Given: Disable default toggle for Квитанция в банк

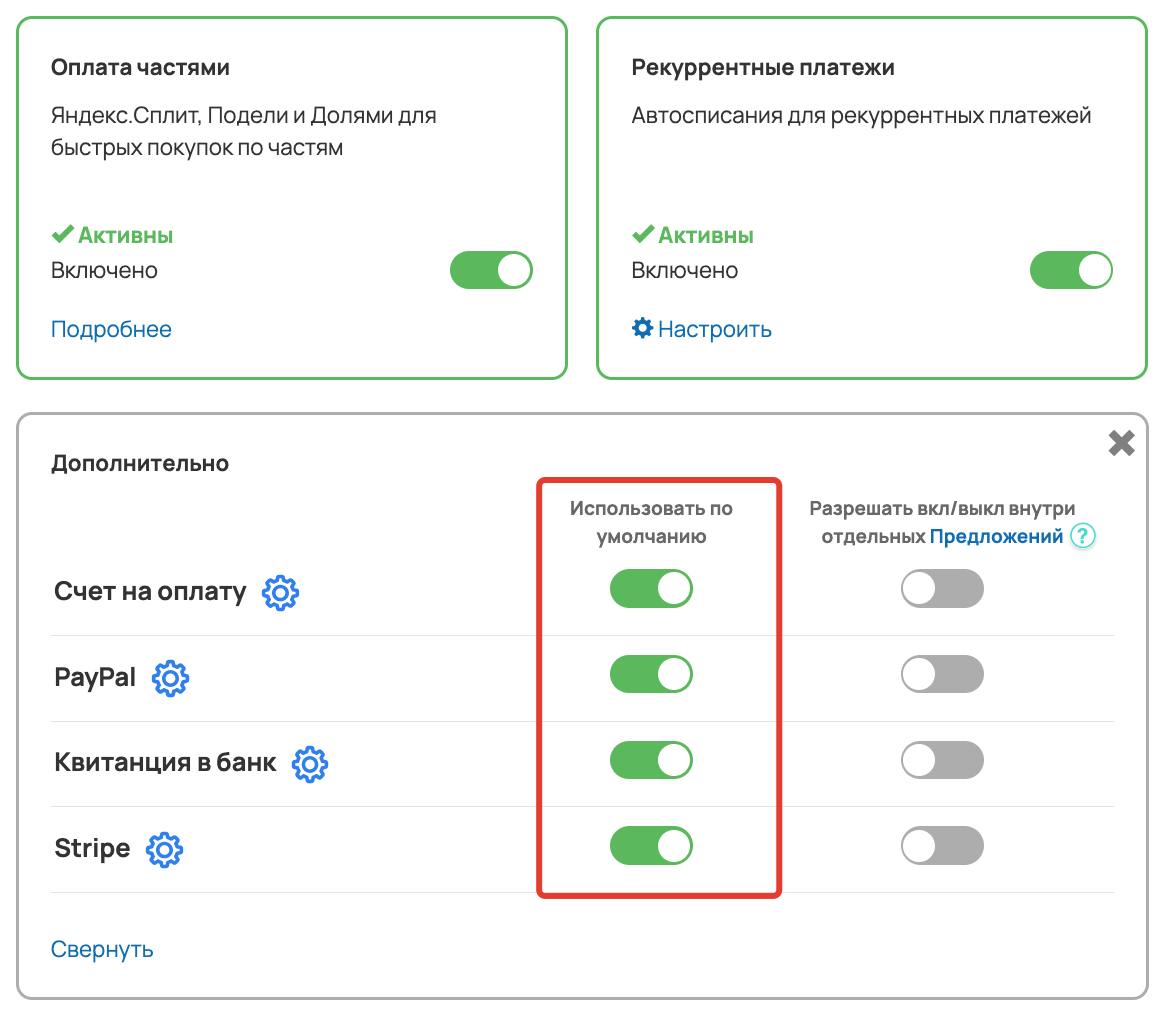Looking at the screenshot, I should [x=651, y=760].
